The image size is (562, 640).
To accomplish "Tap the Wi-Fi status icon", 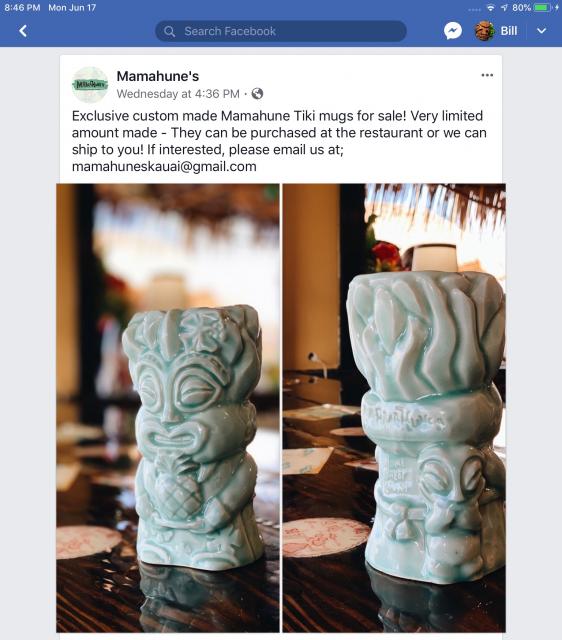I will click(491, 7).
